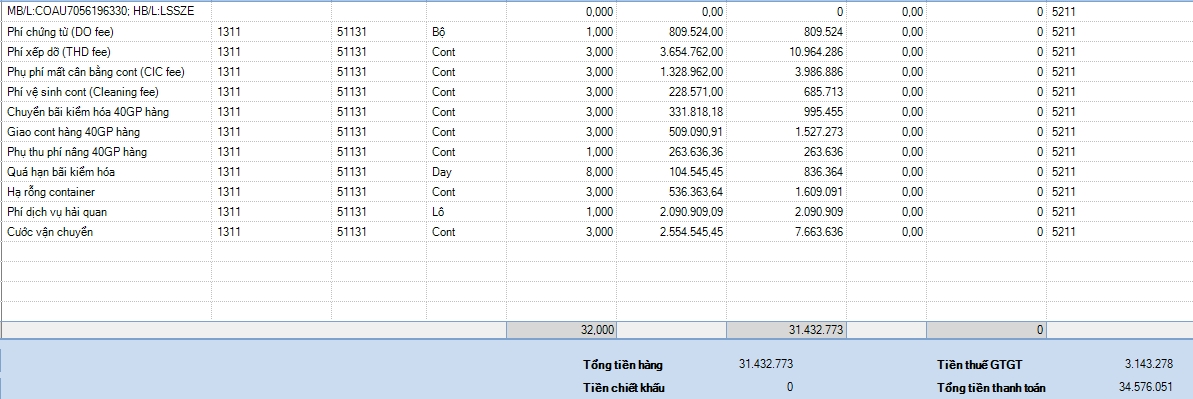
Task: Click amount 995.455 cell
Action: (787, 112)
